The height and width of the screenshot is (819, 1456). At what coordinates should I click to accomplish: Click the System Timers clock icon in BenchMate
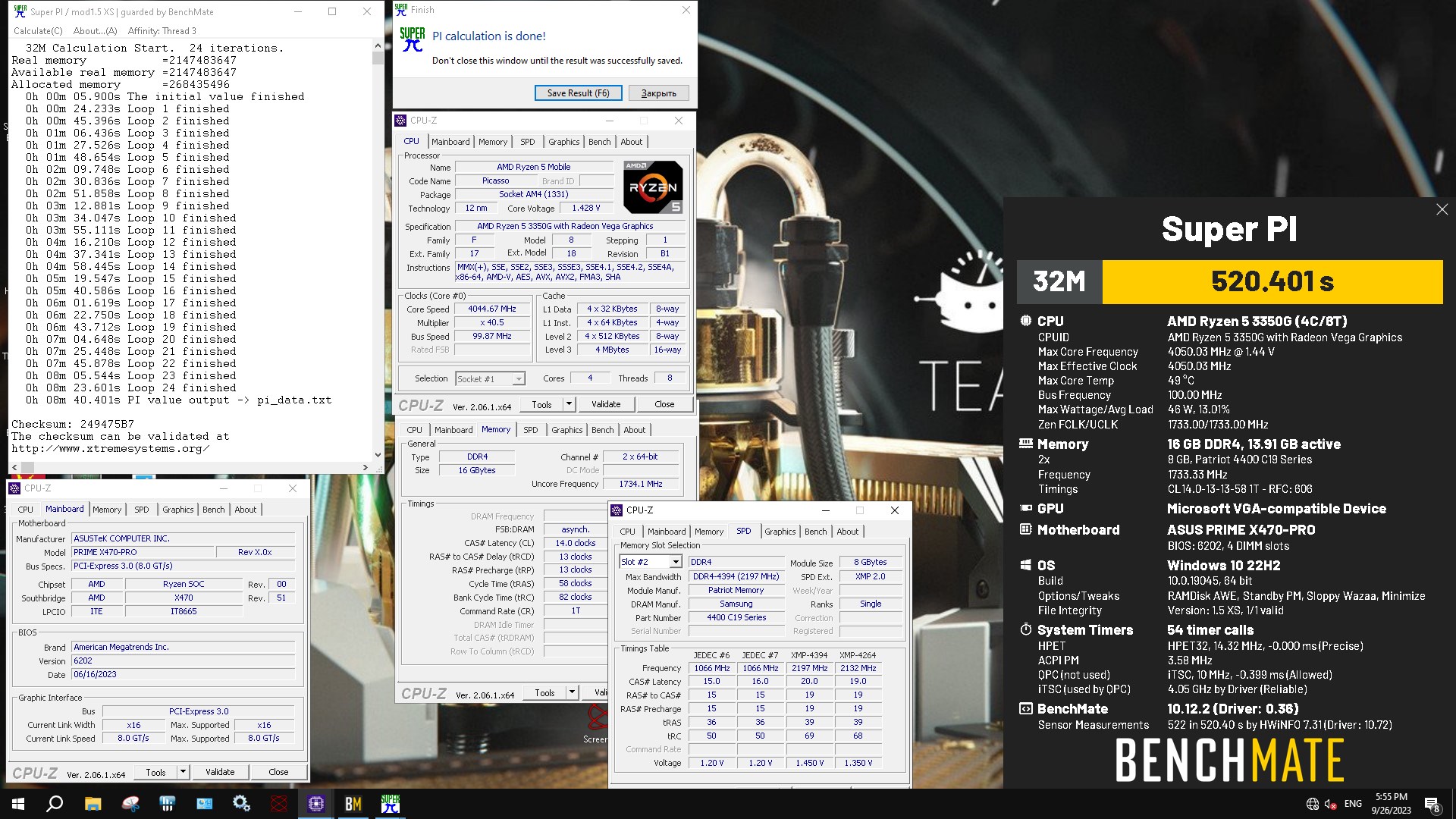[1026, 629]
